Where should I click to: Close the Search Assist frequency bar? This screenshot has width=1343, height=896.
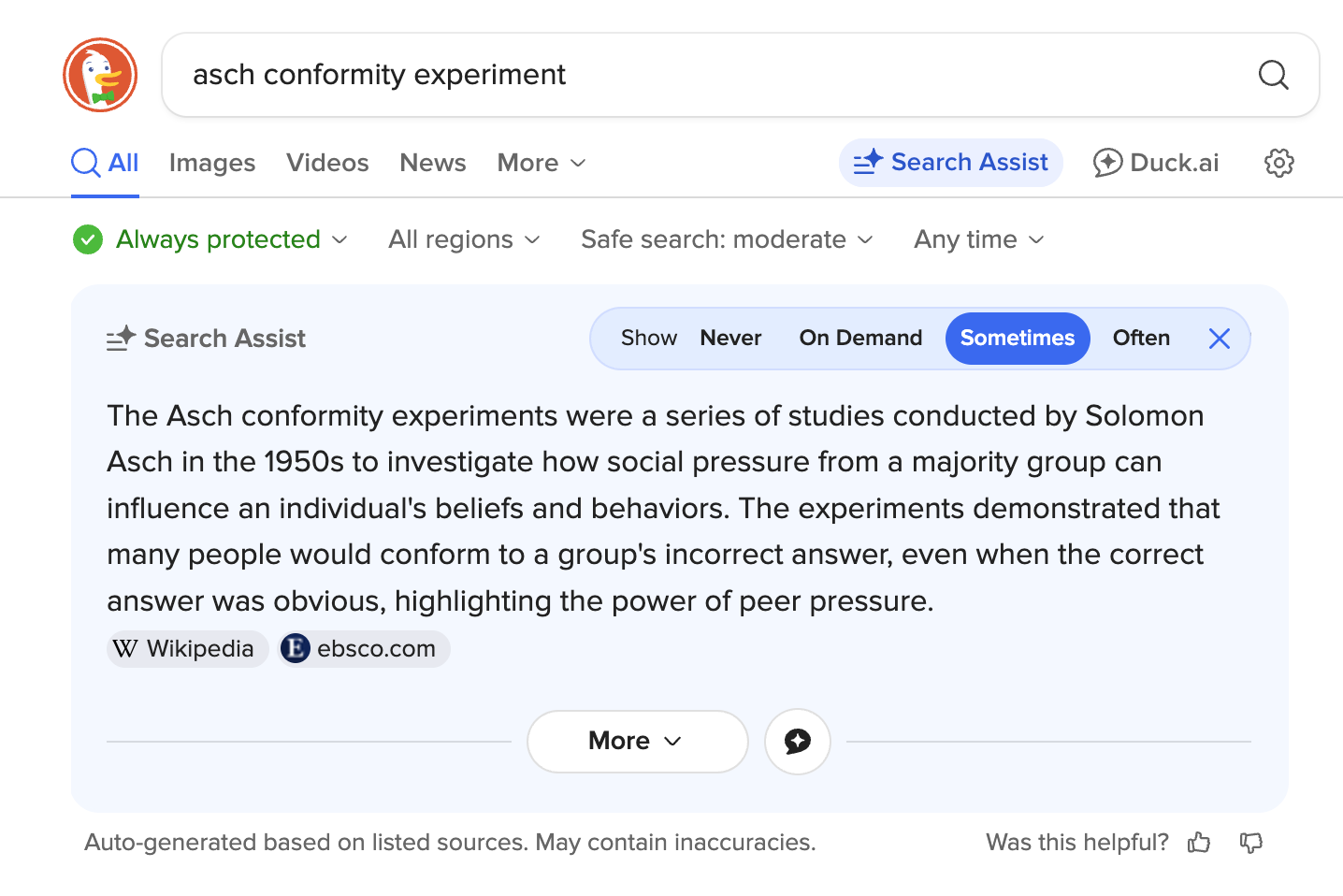[x=1220, y=339]
